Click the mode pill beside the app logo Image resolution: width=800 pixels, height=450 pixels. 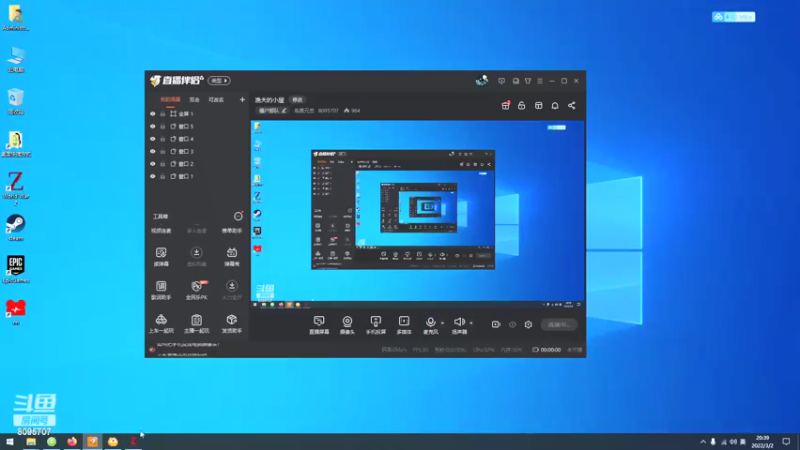pos(219,81)
